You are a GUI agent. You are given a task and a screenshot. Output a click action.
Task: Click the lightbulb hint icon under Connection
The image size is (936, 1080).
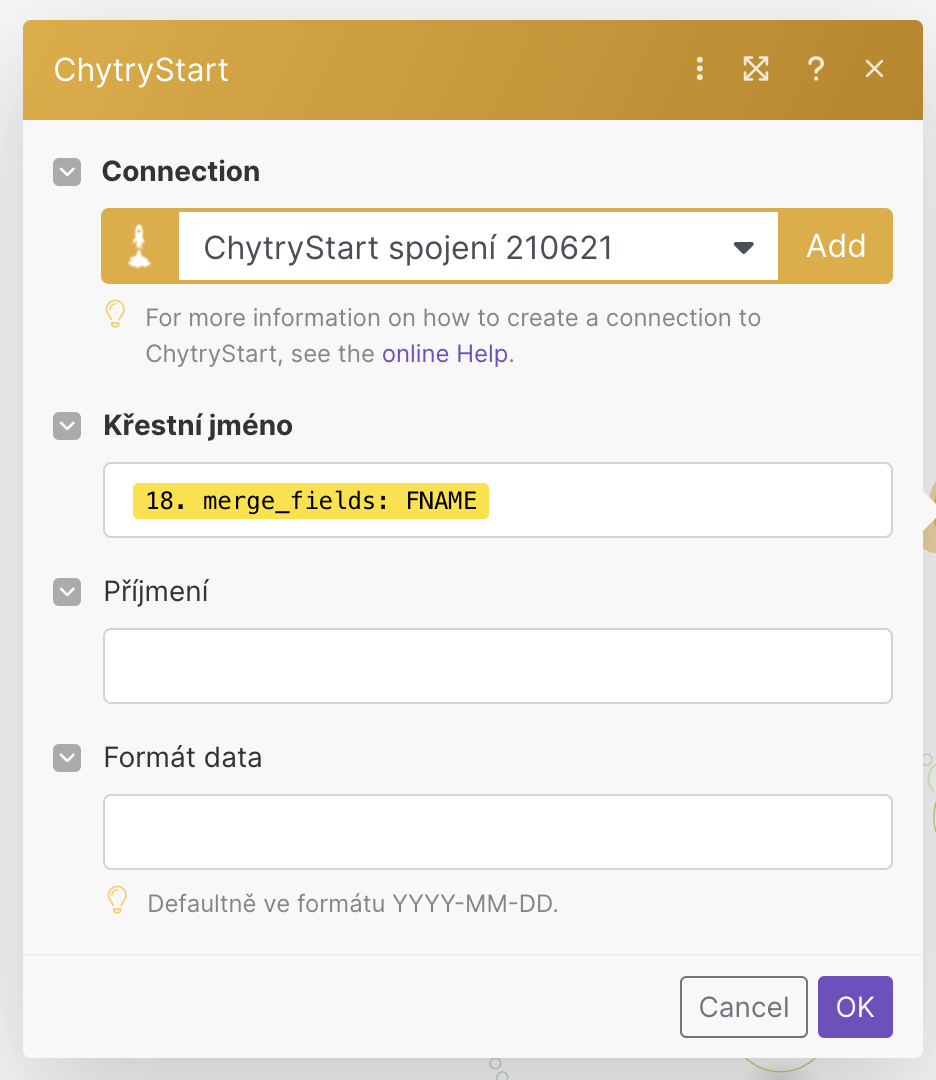tap(115, 314)
